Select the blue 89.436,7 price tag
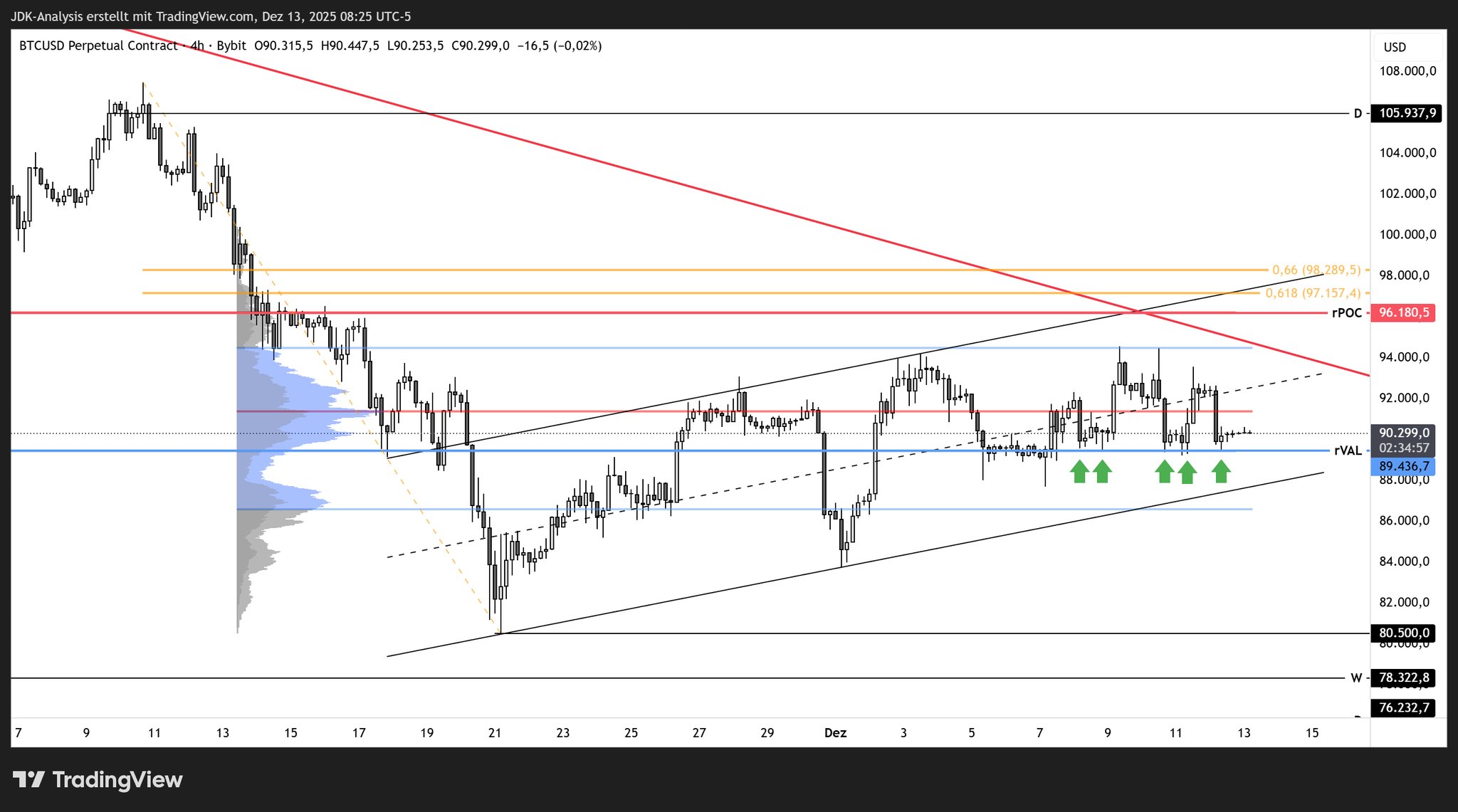This screenshot has height=812, width=1458. click(x=1403, y=467)
